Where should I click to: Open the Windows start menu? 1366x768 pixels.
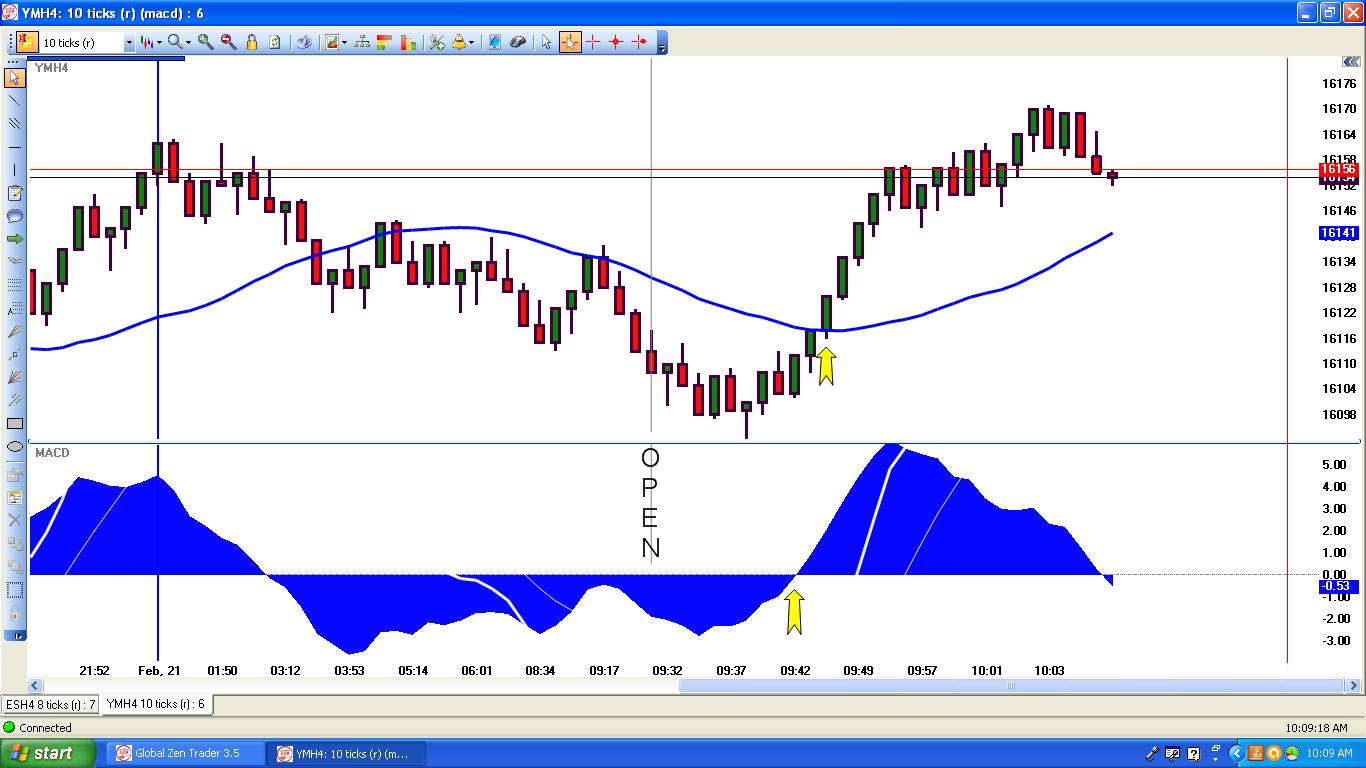click(x=48, y=753)
